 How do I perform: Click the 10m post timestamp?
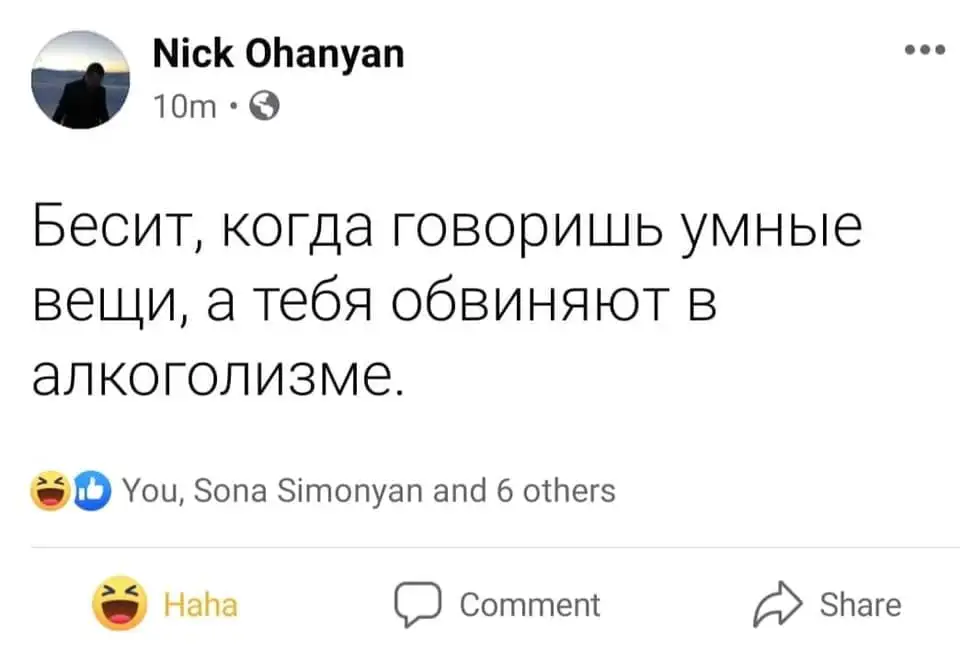pos(188,103)
